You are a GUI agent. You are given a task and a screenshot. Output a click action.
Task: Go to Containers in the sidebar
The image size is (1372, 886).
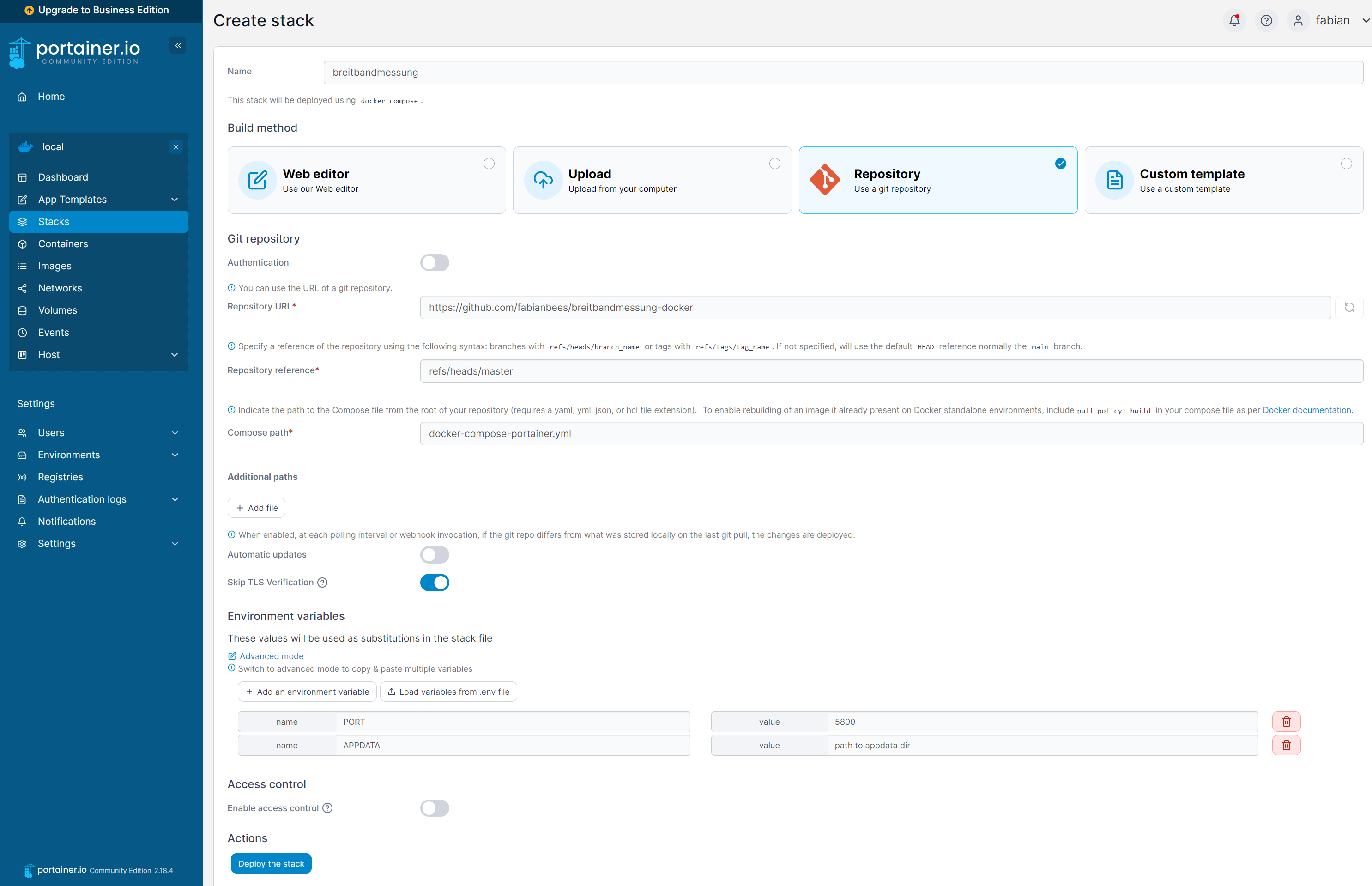[x=63, y=244]
